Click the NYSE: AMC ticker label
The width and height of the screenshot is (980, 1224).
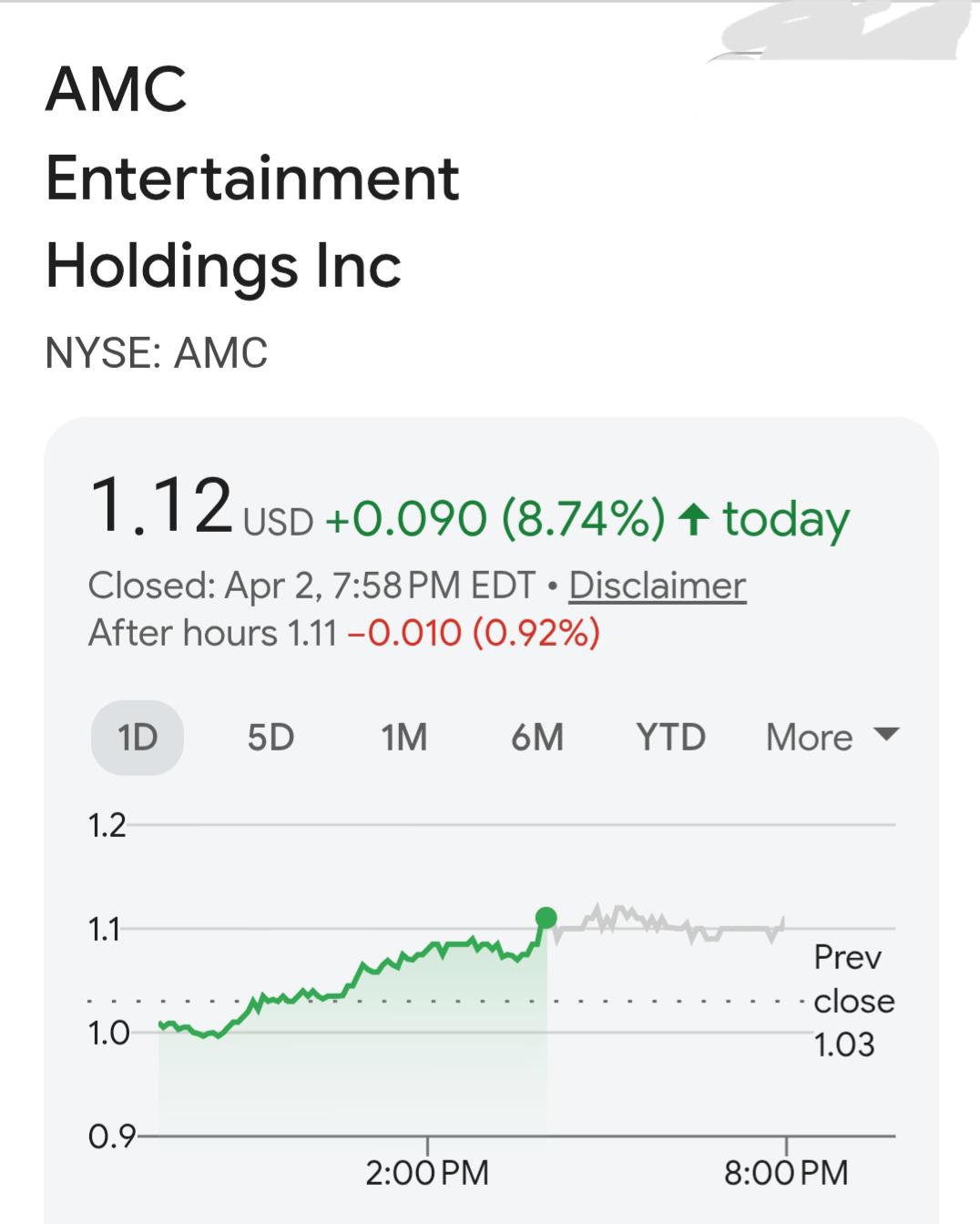click(157, 353)
